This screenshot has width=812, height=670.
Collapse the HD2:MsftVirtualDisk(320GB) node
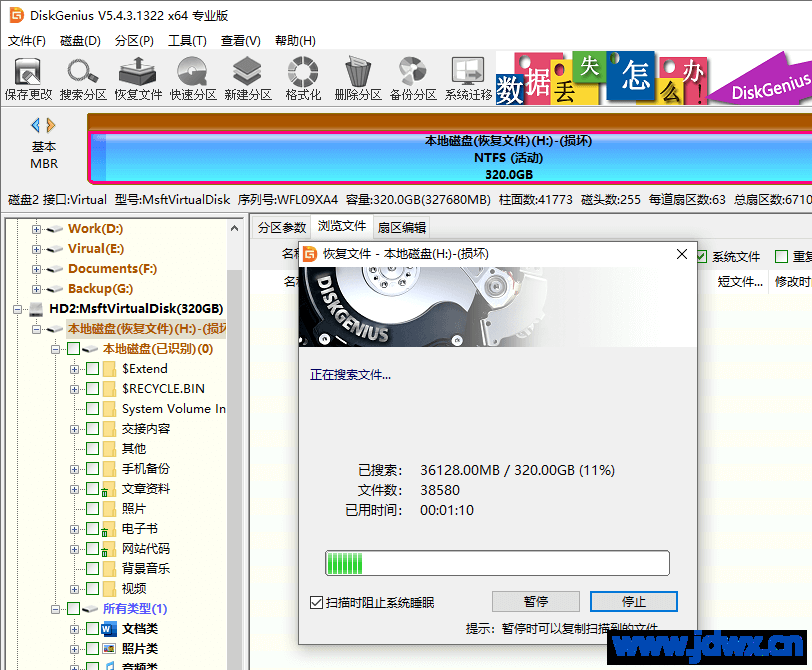click(17, 309)
